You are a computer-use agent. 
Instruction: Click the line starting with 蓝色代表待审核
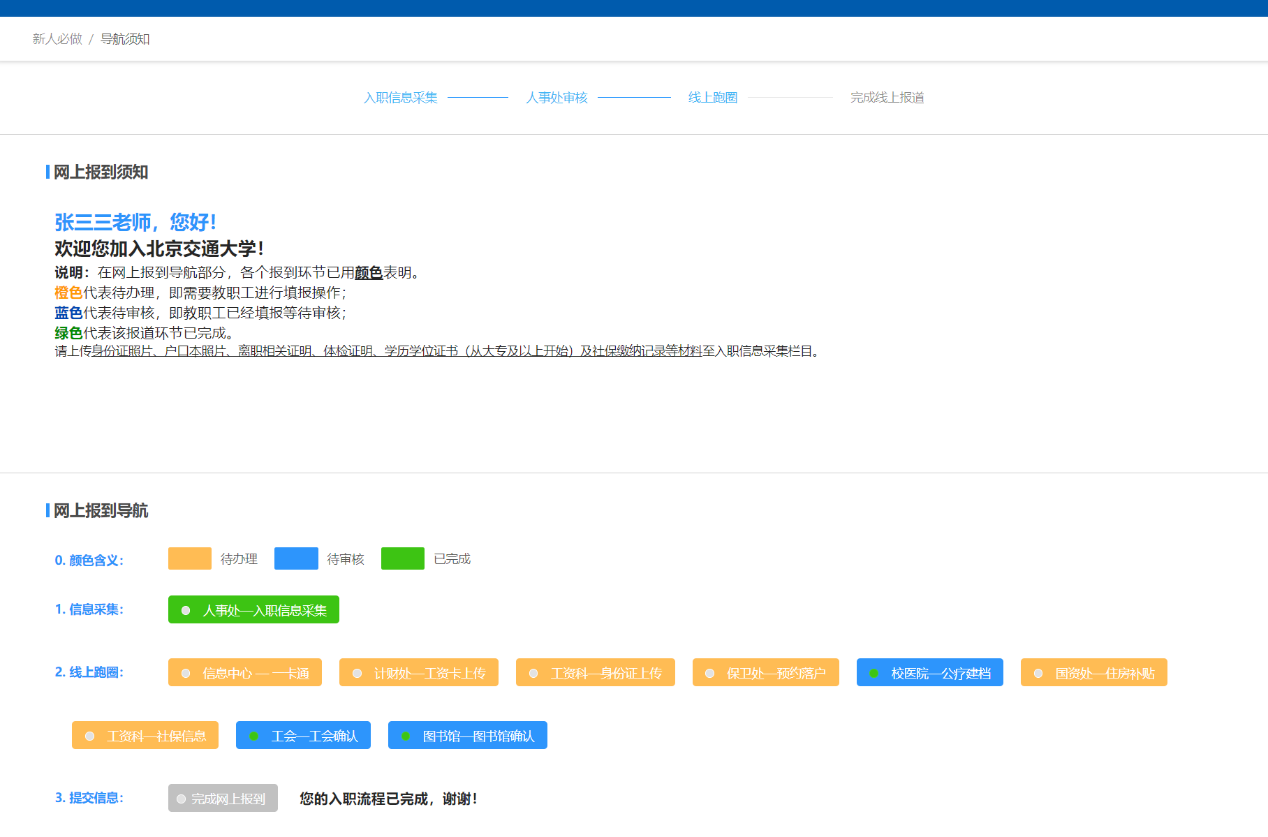click(201, 312)
